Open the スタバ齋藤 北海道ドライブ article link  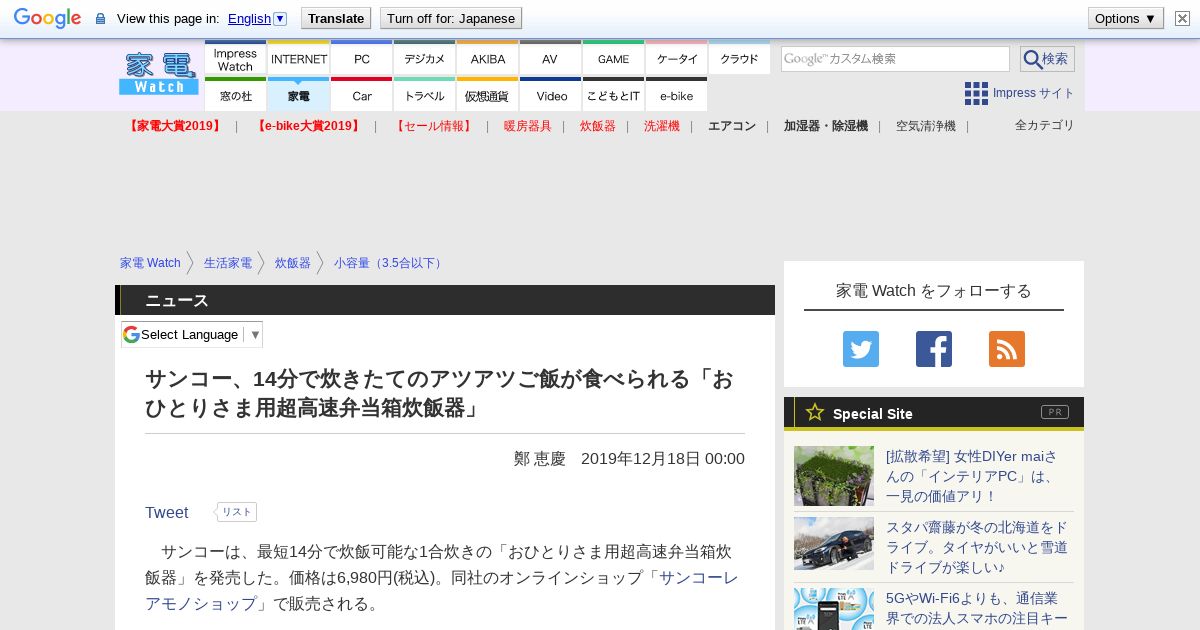pos(977,547)
